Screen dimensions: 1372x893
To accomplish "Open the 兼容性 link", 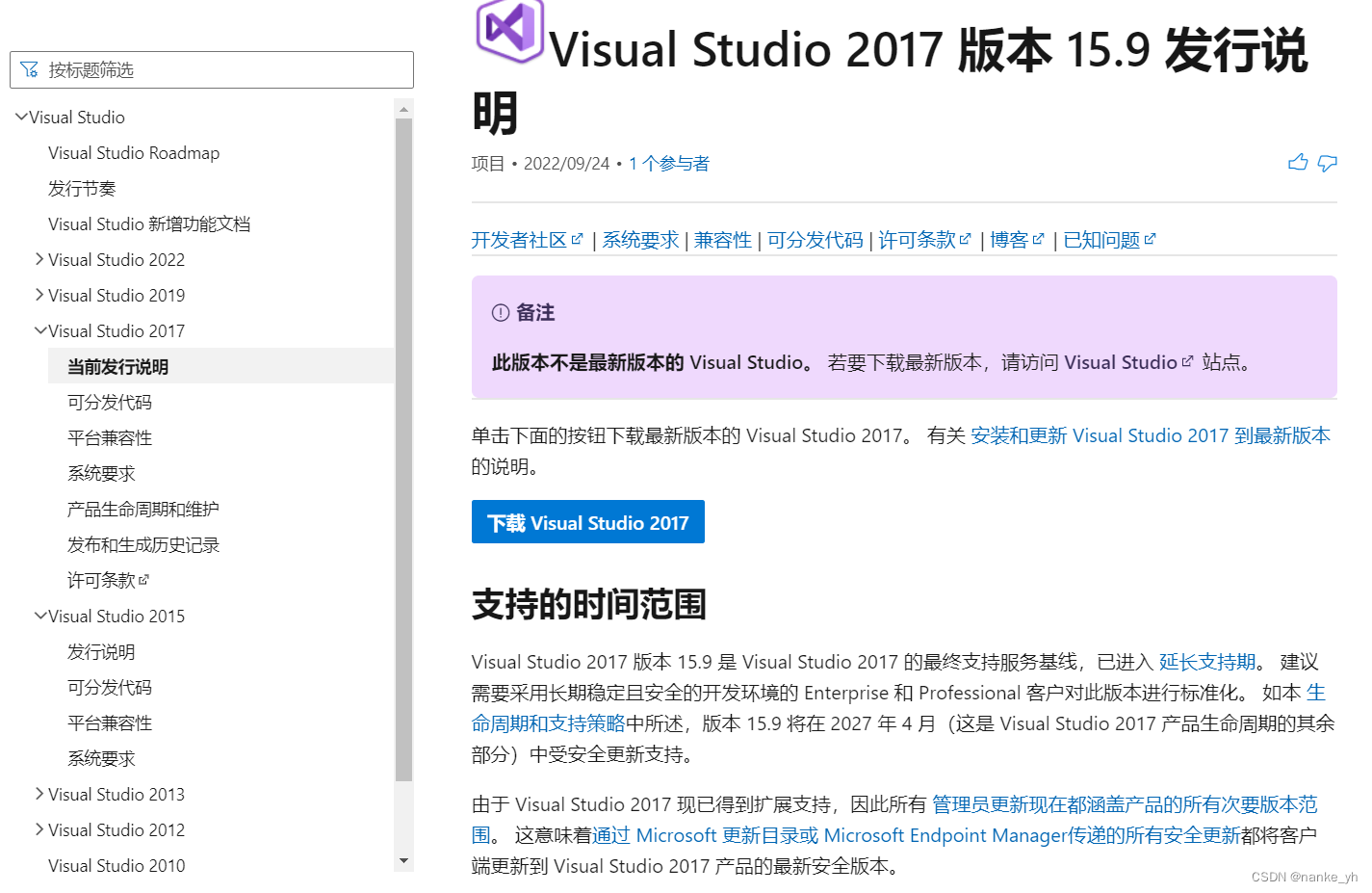I will pyautogui.click(x=723, y=239).
